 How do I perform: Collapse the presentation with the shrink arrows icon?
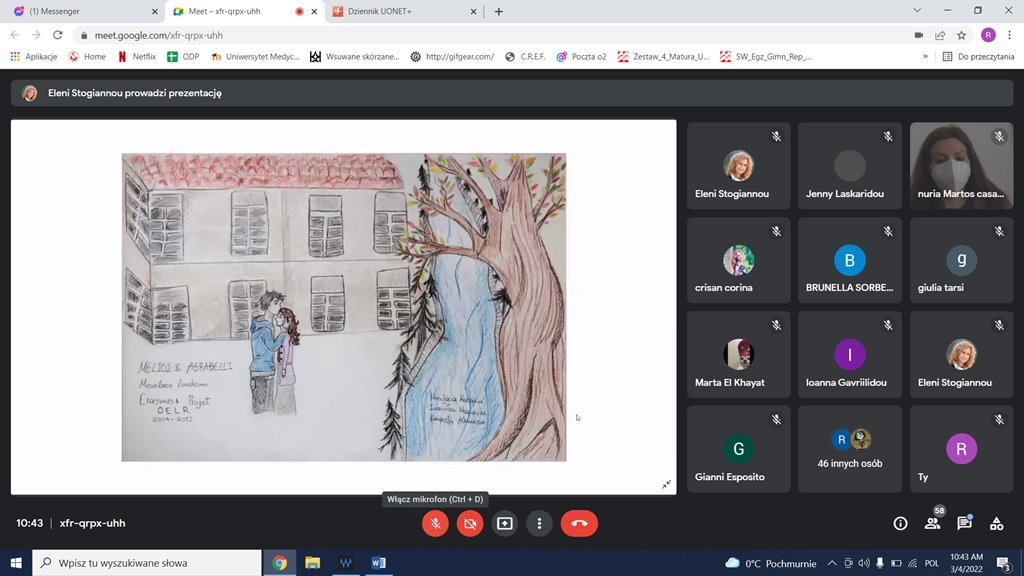[666, 484]
